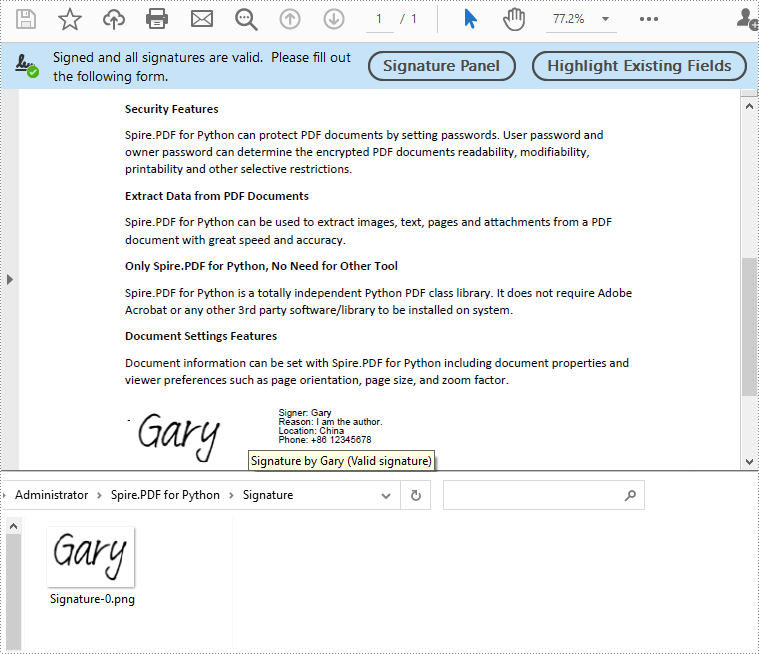Select the Signature-0.png thumbnail
This screenshot has height=654, width=759.
tap(91, 558)
